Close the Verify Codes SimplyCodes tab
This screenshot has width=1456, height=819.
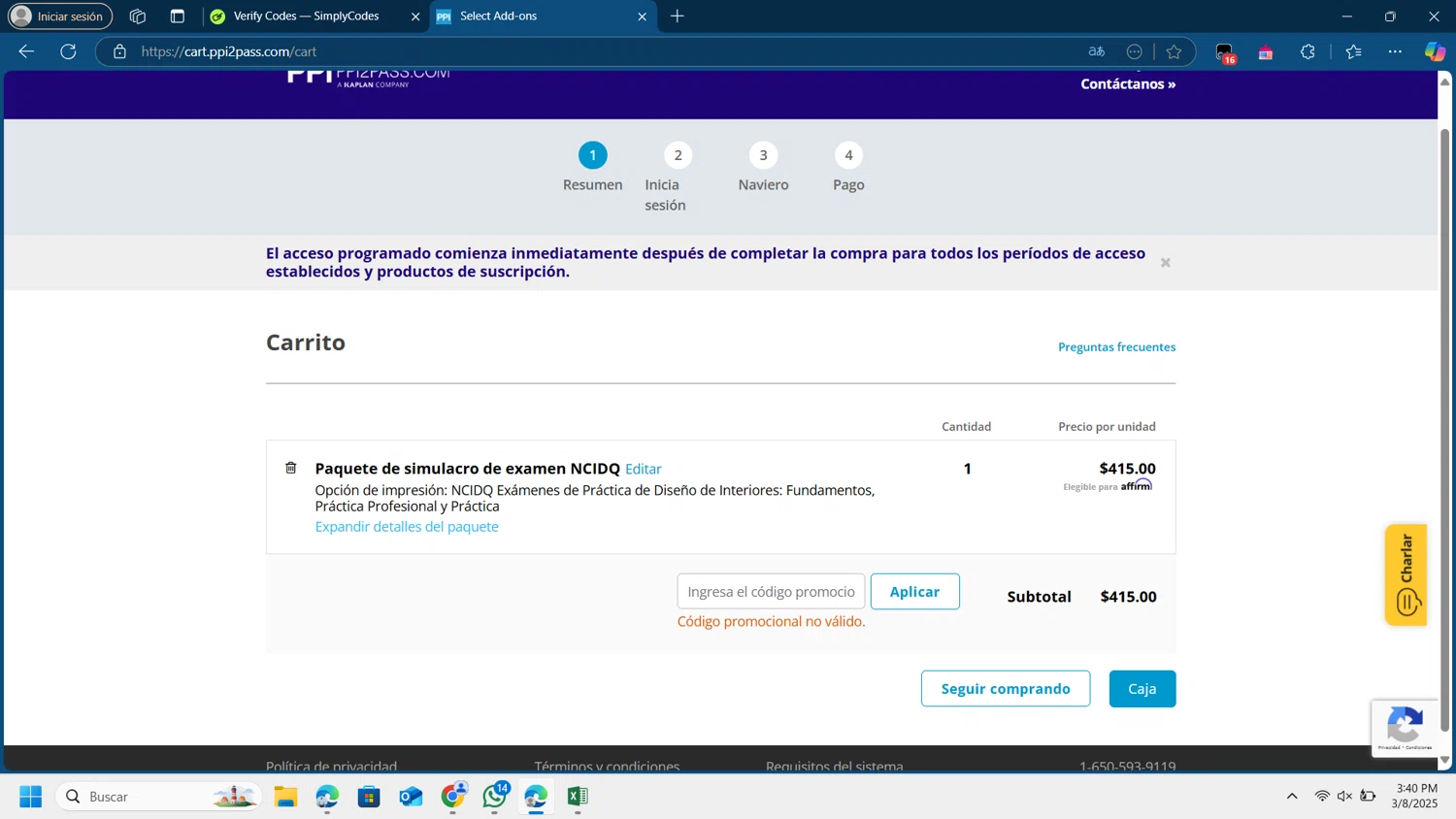(415, 16)
